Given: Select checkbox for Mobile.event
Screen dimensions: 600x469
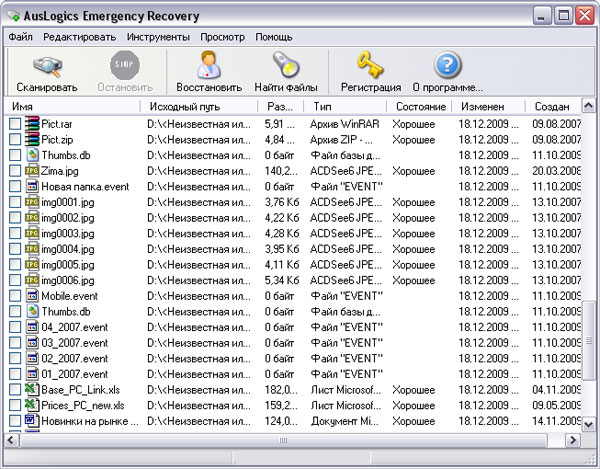Looking at the screenshot, I should tap(15, 296).
